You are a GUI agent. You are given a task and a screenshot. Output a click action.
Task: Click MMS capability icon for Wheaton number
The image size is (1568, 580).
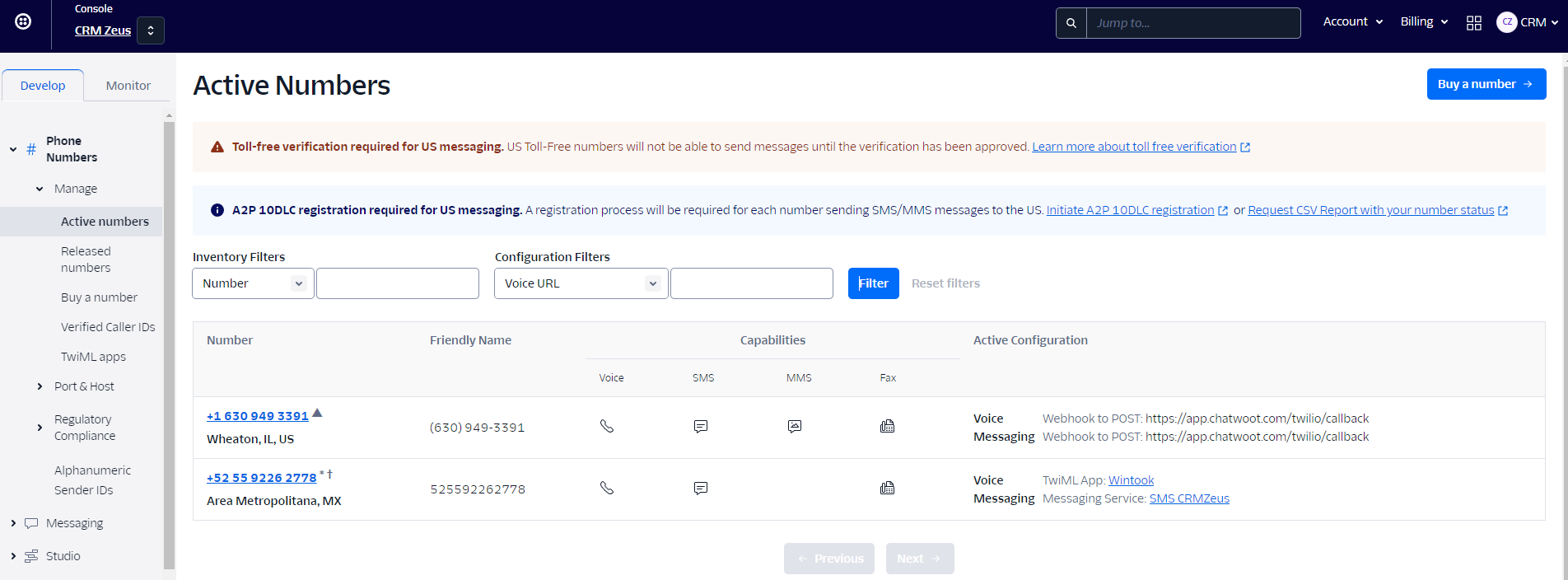[794, 426]
